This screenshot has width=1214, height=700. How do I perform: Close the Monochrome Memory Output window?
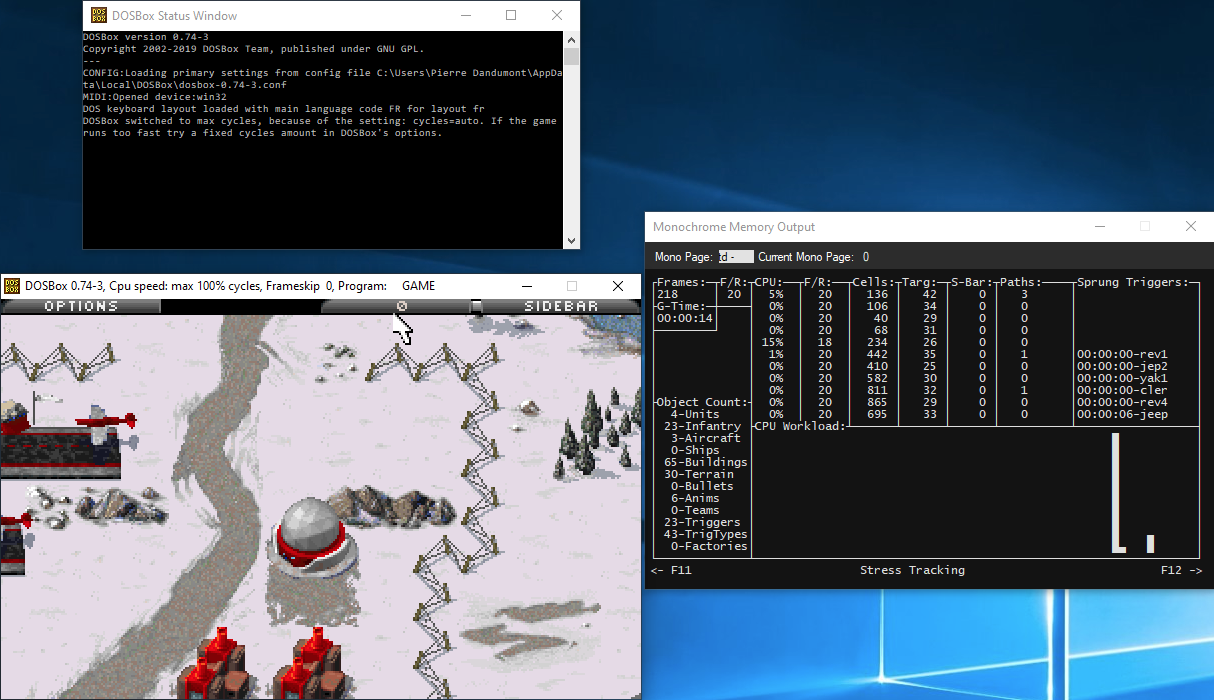(x=1191, y=227)
